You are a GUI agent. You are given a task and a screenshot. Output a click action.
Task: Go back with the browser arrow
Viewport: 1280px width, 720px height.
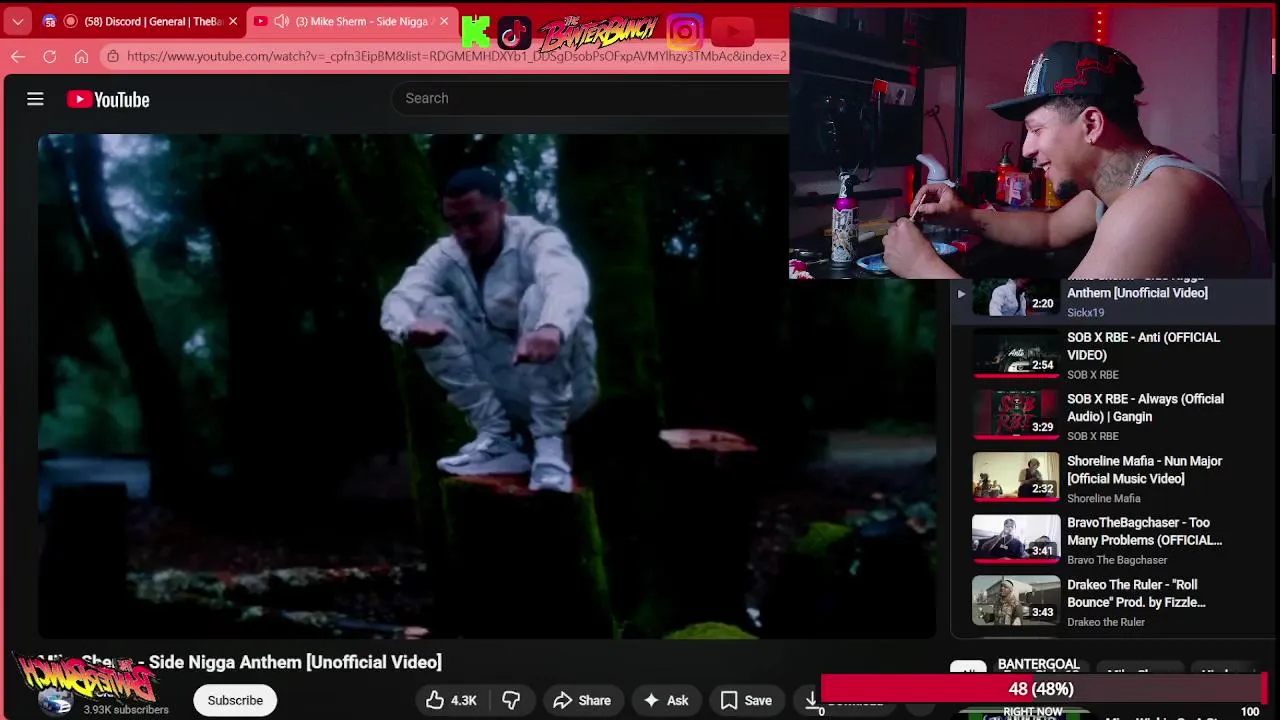(x=18, y=56)
